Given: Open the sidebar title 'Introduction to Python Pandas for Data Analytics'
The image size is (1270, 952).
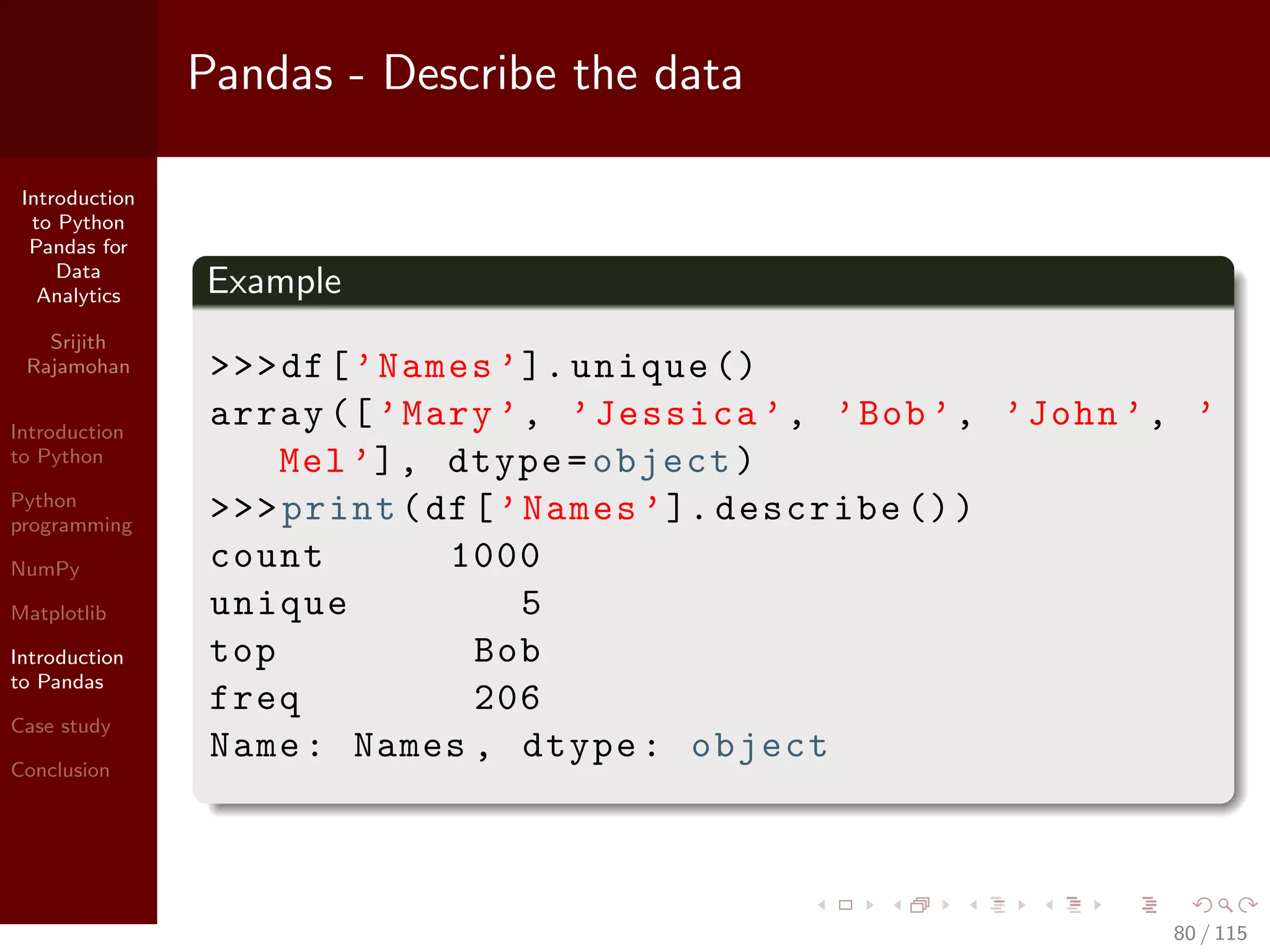Looking at the screenshot, I should click(x=78, y=247).
